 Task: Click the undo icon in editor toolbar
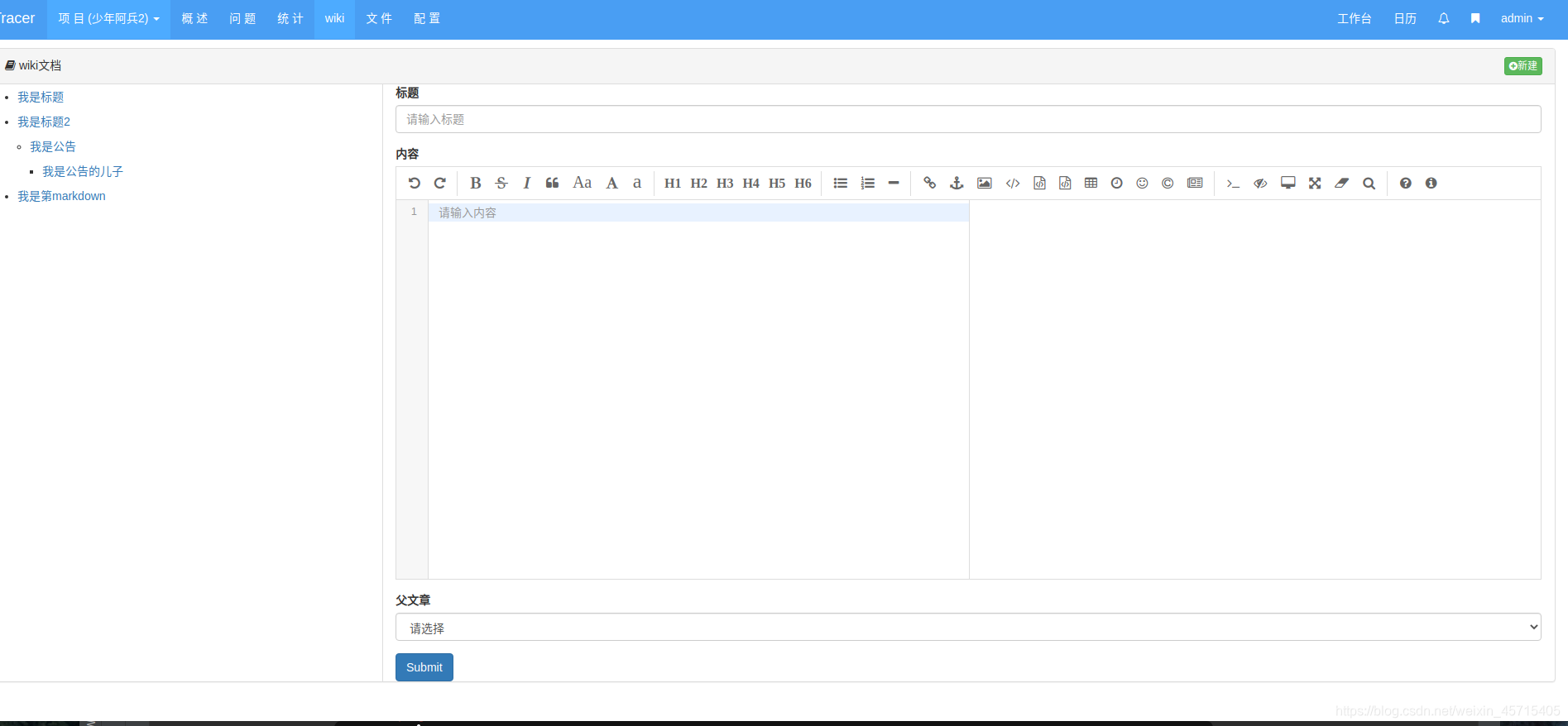[415, 184]
